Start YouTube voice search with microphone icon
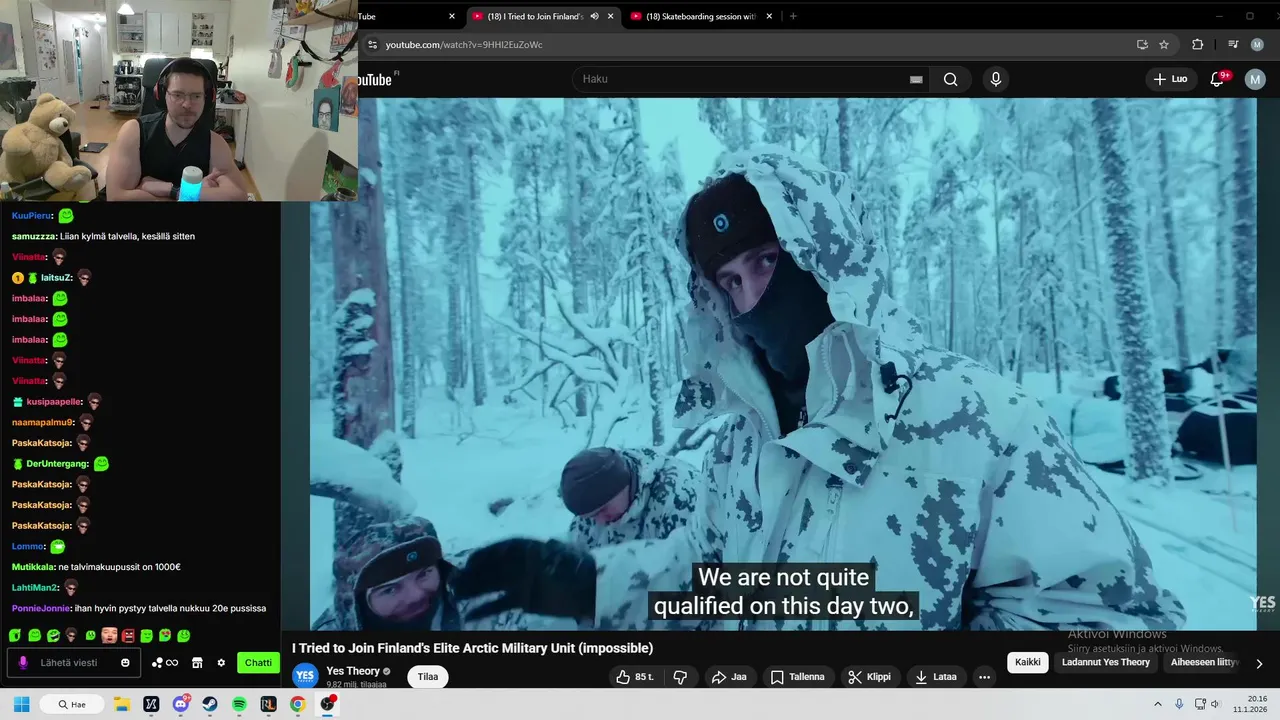Screen dimensions: 1280x720 point(995,79)
